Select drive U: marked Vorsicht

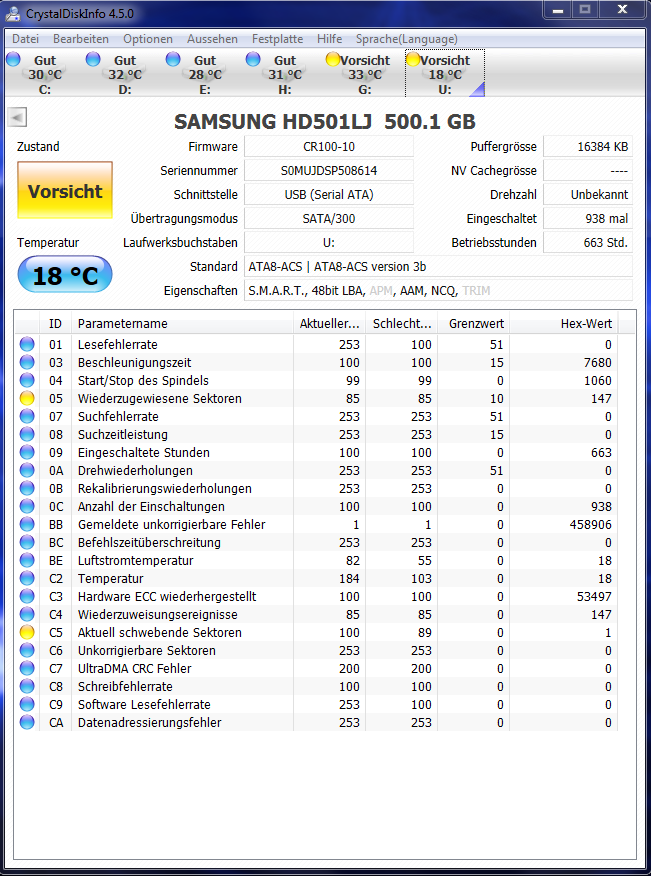[x=445, y=74]
